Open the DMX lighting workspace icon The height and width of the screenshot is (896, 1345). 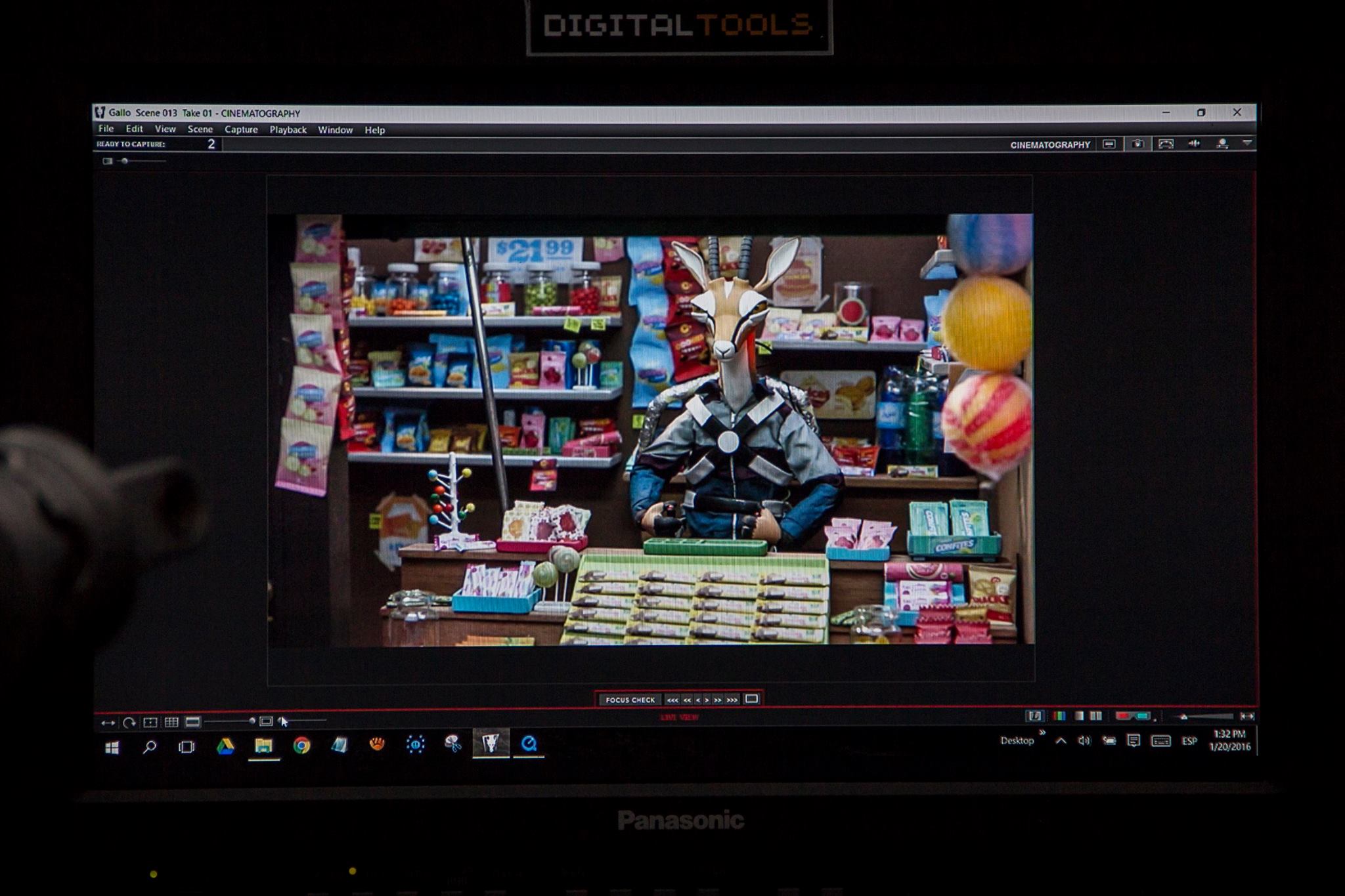(x=1222, y=144)
